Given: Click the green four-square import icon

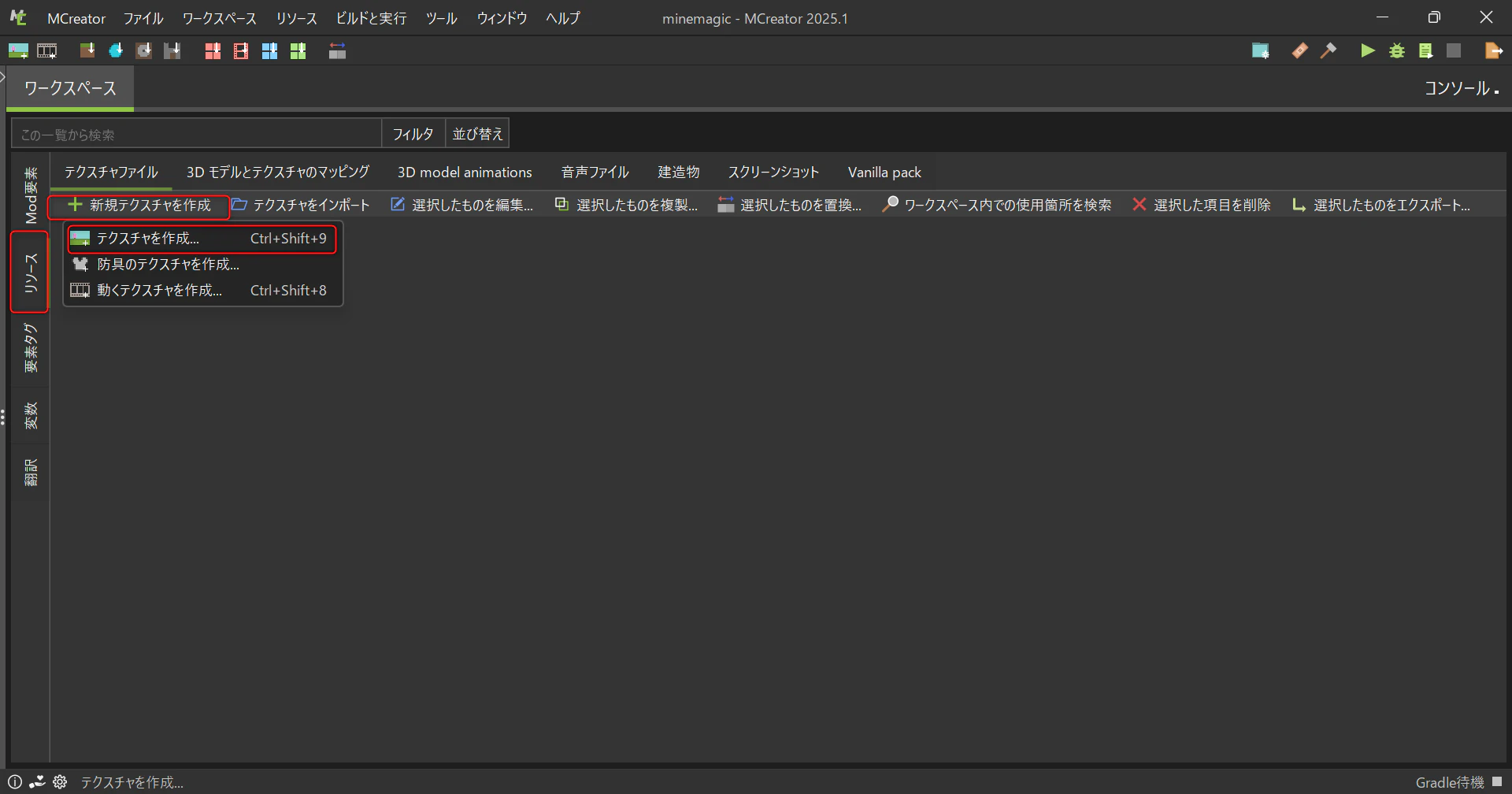Looking at the screenshot, I should coord(298,51).
